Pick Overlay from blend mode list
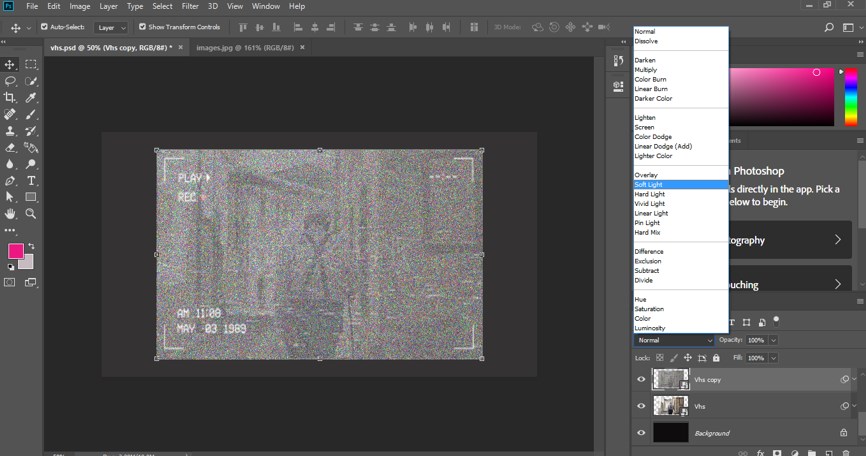This screenshot has width=866, height=456. tap(646, 175)
